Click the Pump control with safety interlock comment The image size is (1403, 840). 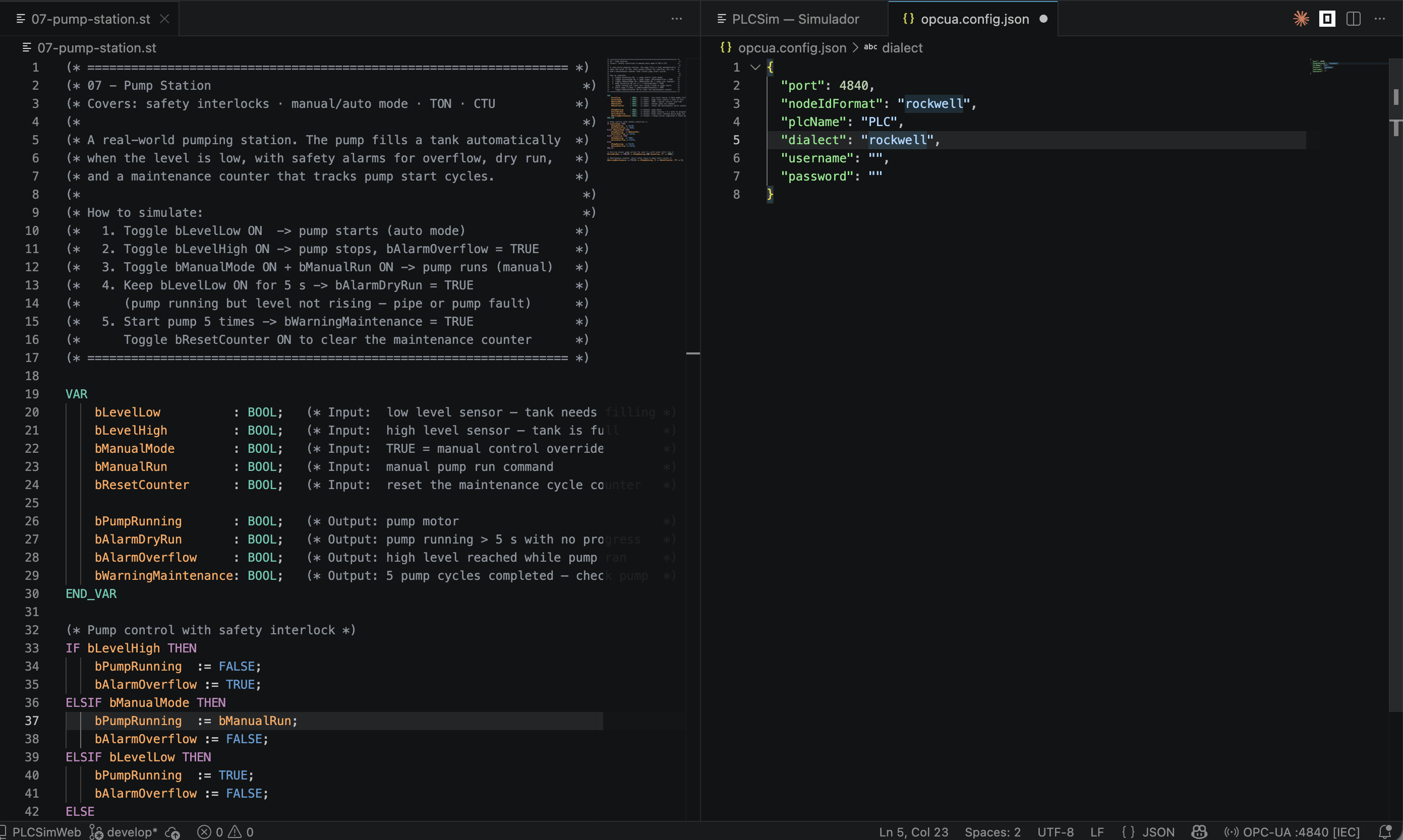coord(211,629)
